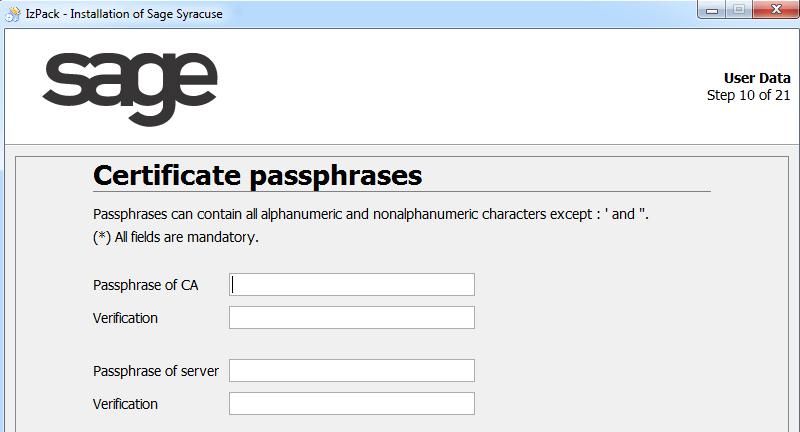
Task: Click the passphrase character rules description text
Action: click(x=370, y=214)
